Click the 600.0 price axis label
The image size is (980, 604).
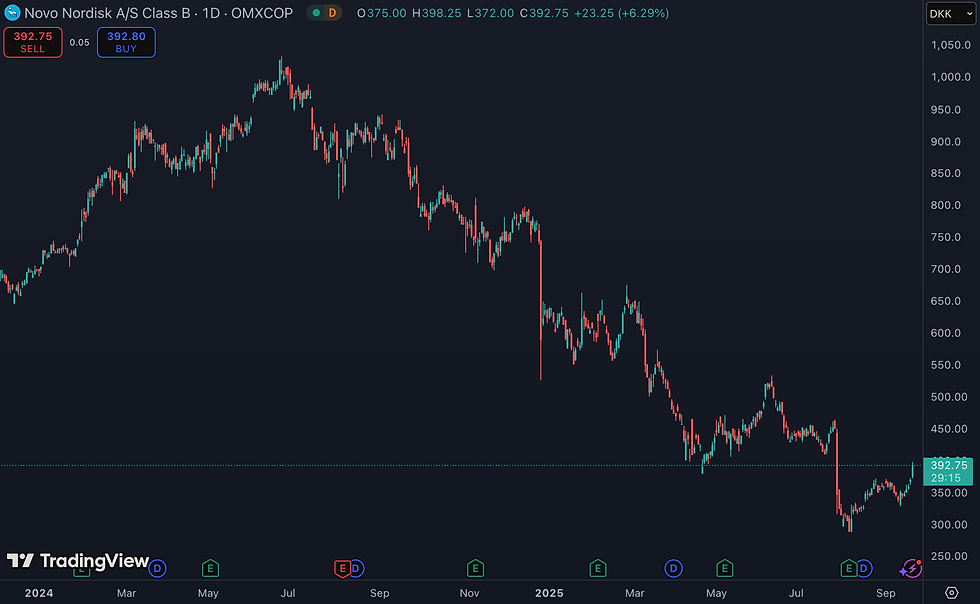pyautogui.click(x=946, y=333)
